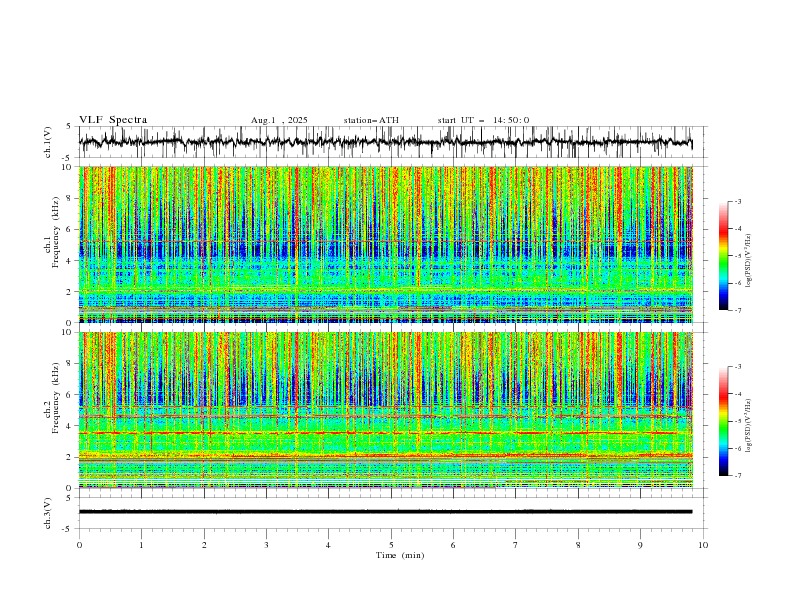This screenshot has height=612, width=792.
Task: Click the "Time (min)" axis title
Action: [x=400, y=555]
